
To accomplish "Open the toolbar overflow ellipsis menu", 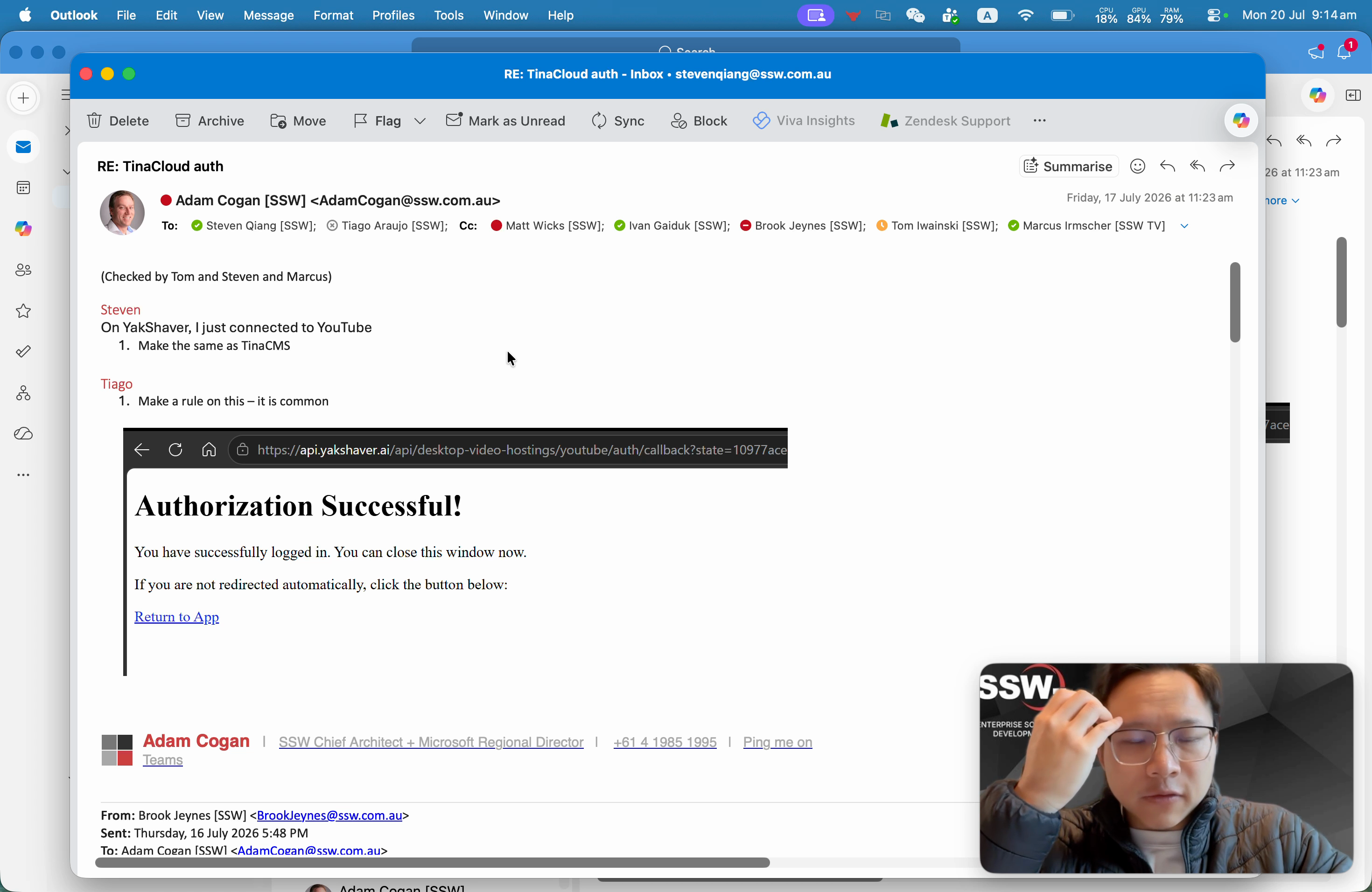I will (x=1040, y=121).
